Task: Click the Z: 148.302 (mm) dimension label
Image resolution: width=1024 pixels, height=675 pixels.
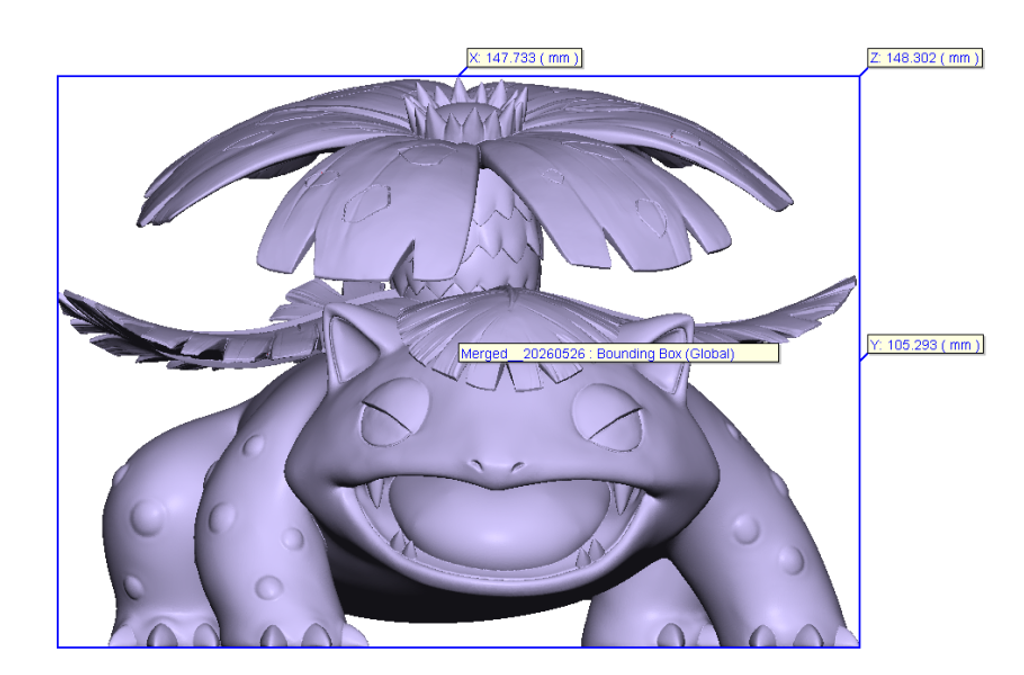Action: click(x=925, y=58)
